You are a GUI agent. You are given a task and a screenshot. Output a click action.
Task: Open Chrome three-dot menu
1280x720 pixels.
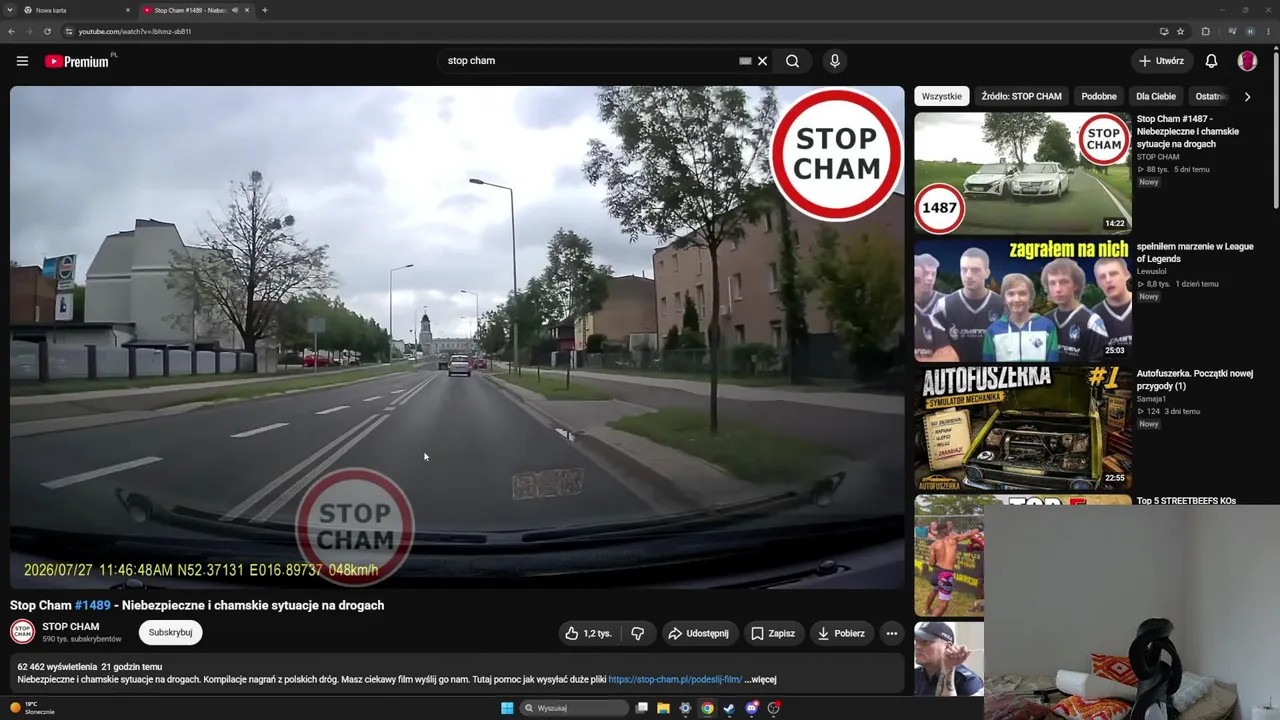[1270, 31]
